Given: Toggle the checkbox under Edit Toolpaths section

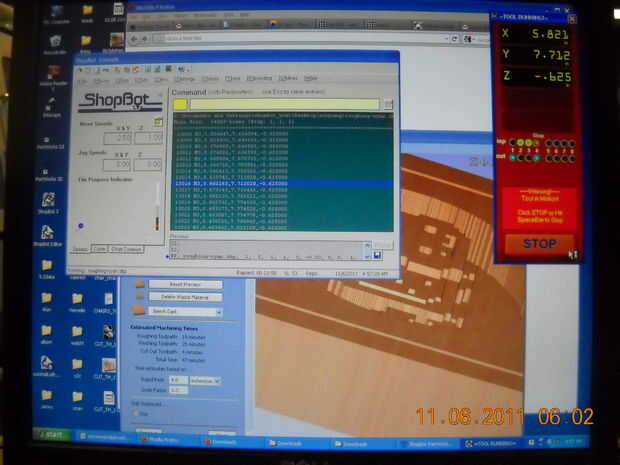Looking at the screenshot, I should point(136,414).
